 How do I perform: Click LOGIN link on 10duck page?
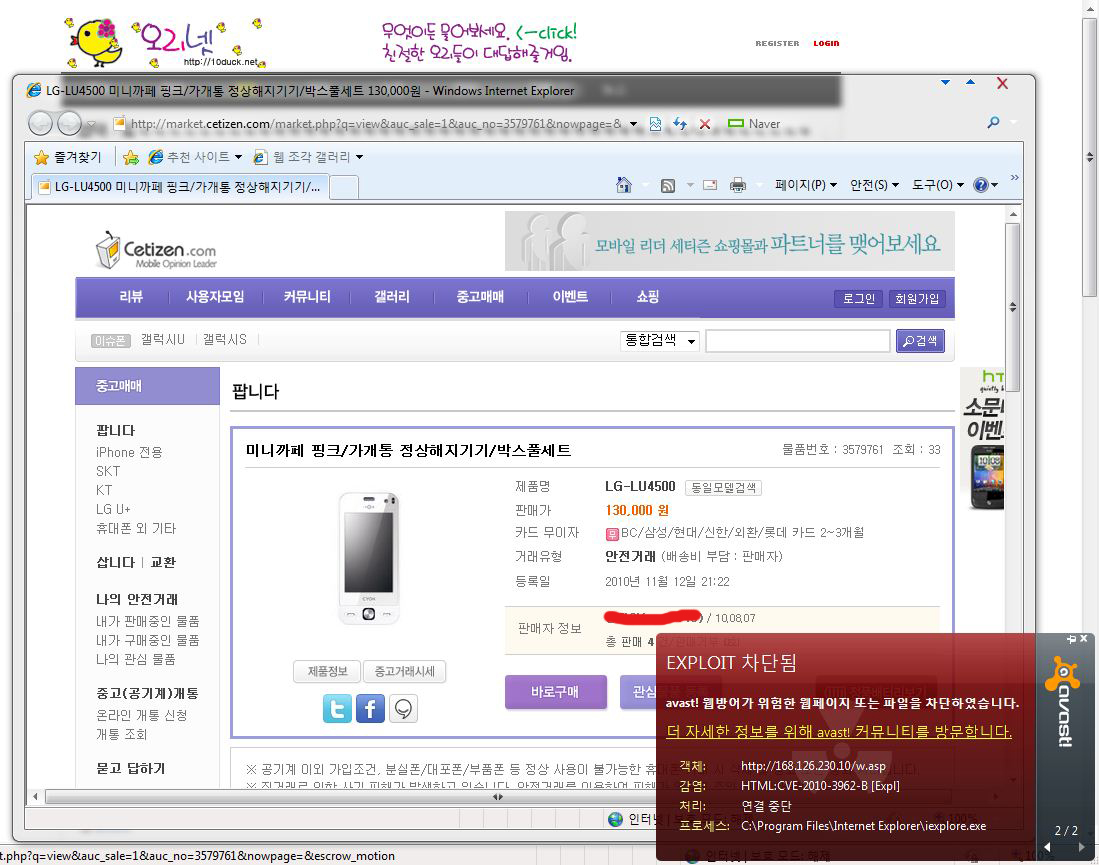[x=826, y=43]
